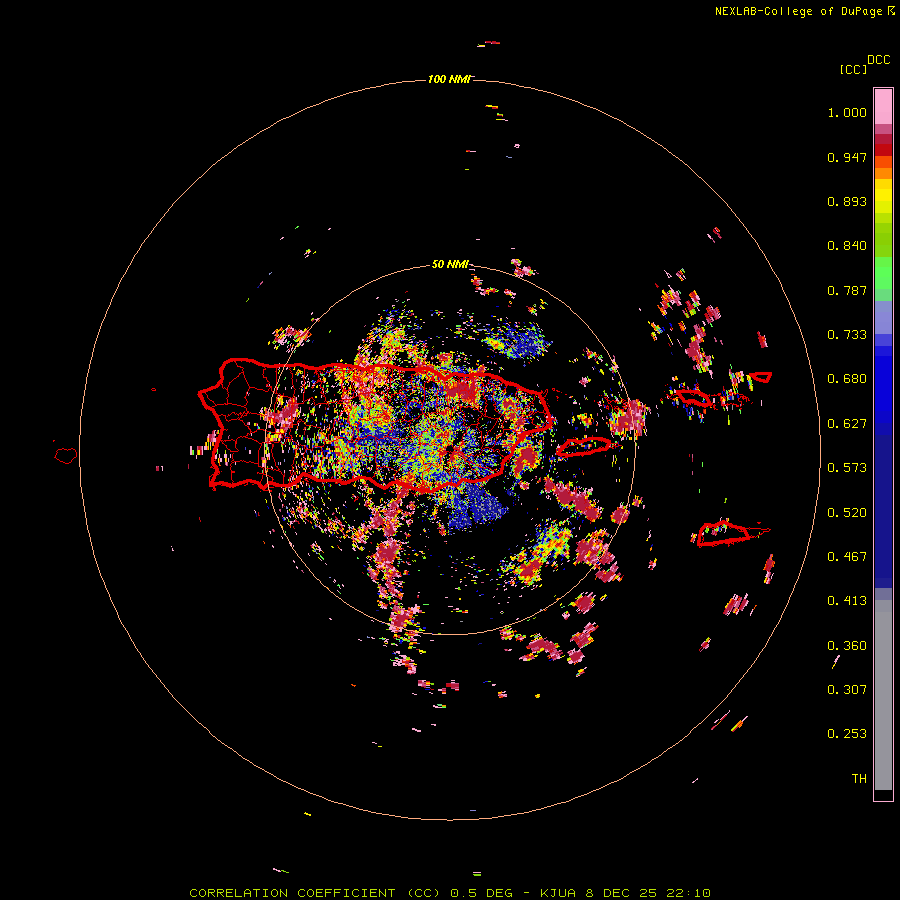Viewport: 900px width, 900px height.
Task: Click the 0.733 color scale value
Action: click(x=847, y=335)
